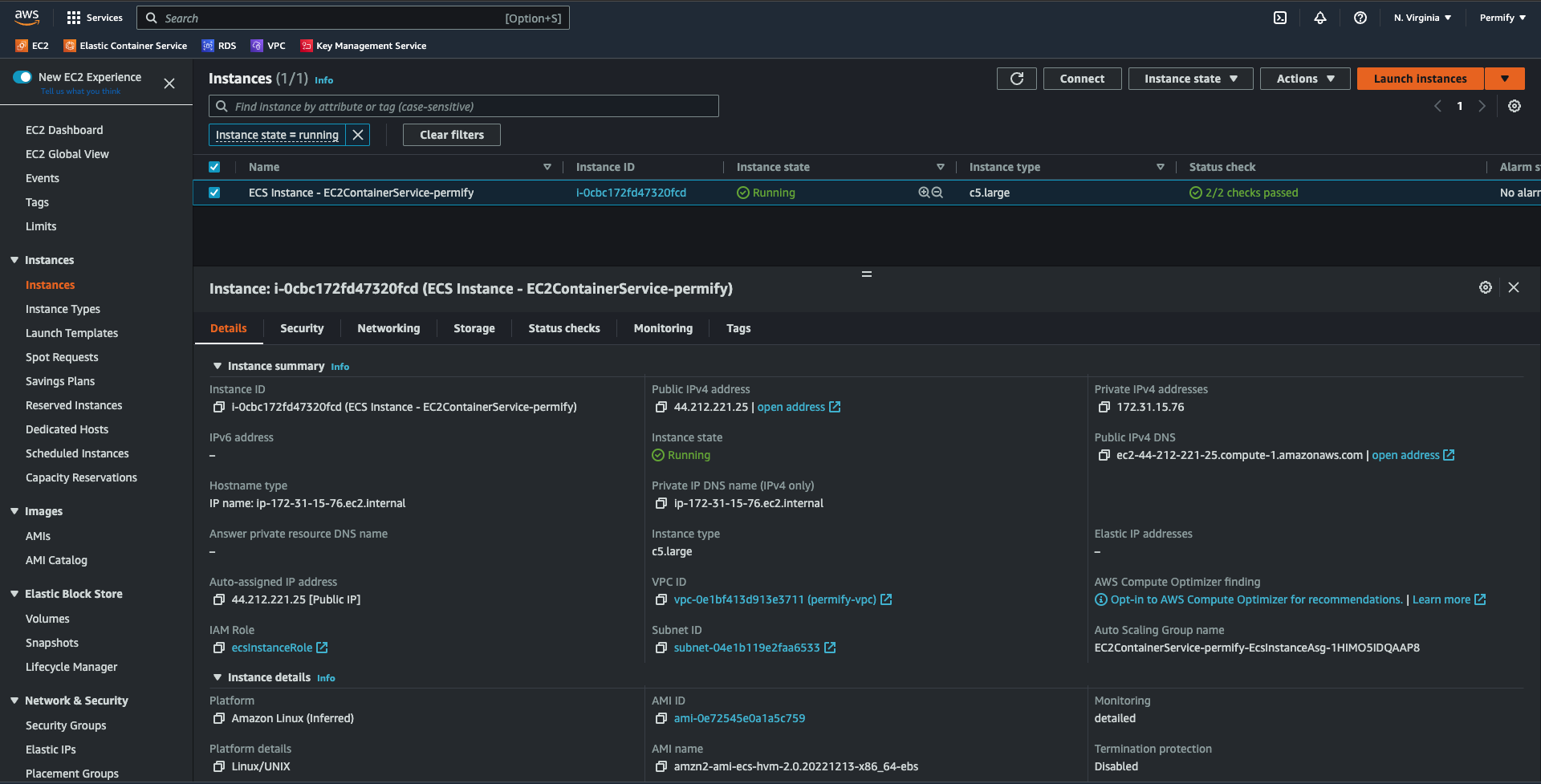
Task: Click the Launch instances button
Action: tap(1420, 79)
